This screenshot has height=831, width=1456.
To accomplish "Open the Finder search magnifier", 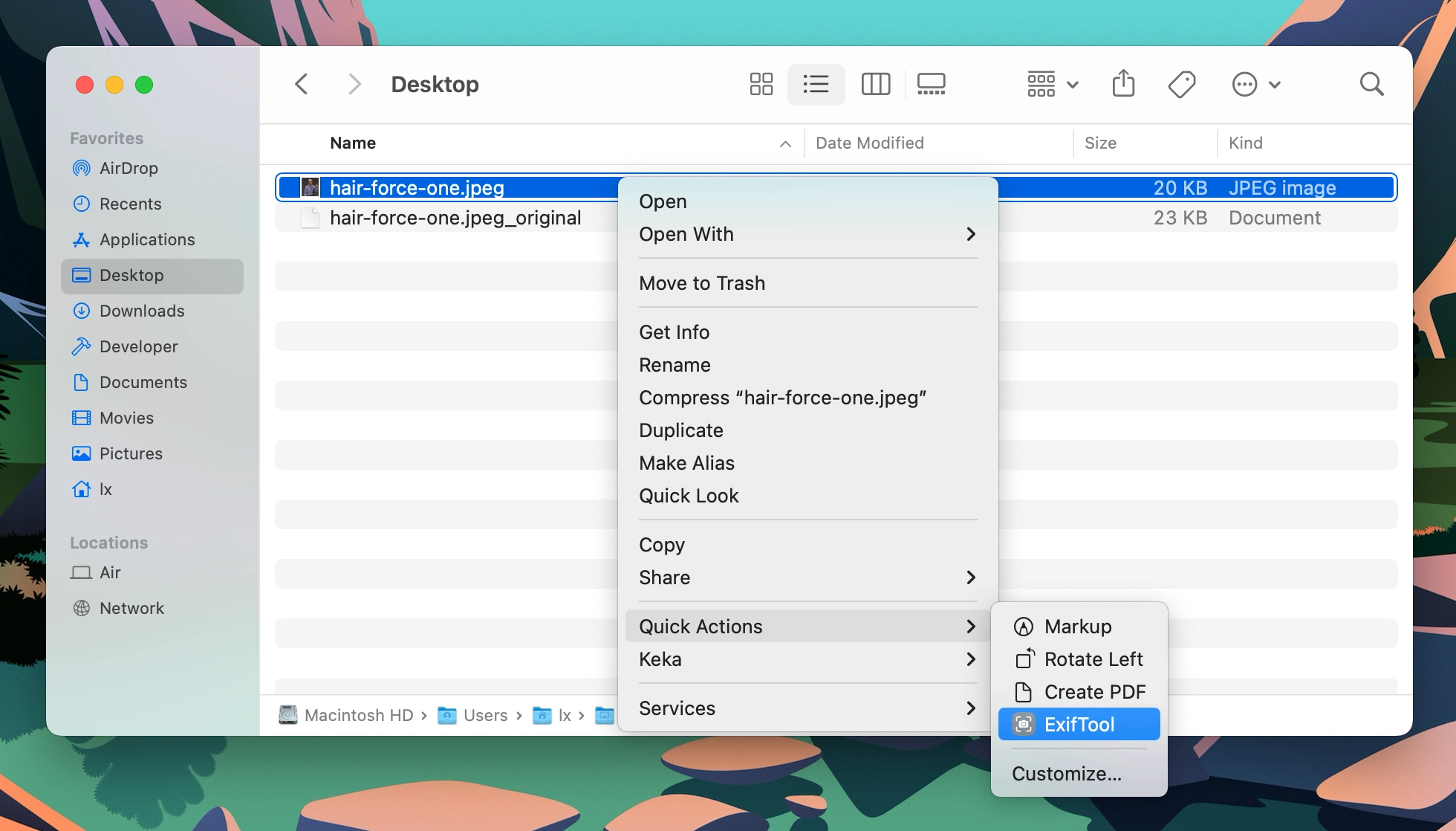I will pos(1371,84).
